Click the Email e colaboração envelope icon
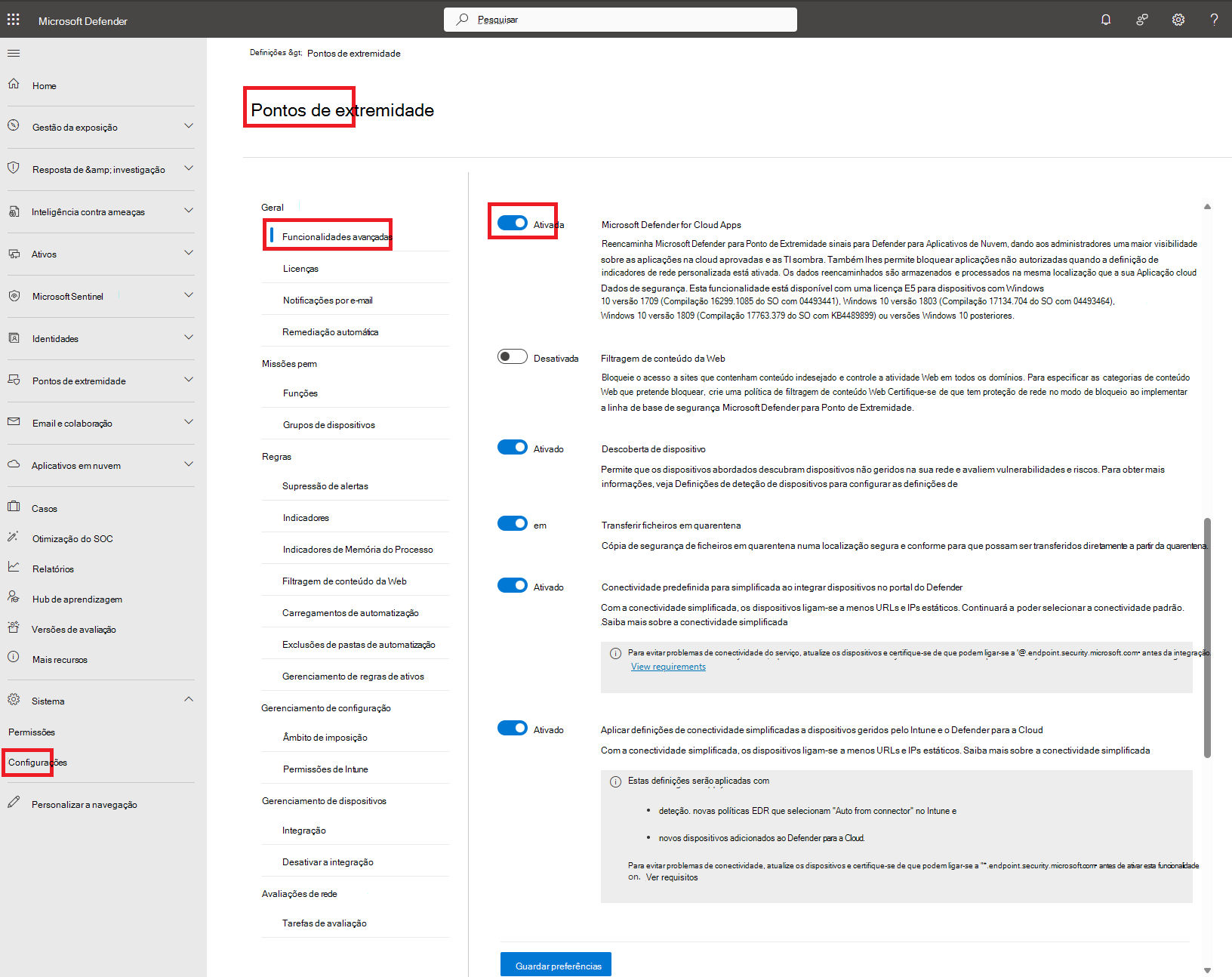This screenshot has width=1232, height=977. 14,422
